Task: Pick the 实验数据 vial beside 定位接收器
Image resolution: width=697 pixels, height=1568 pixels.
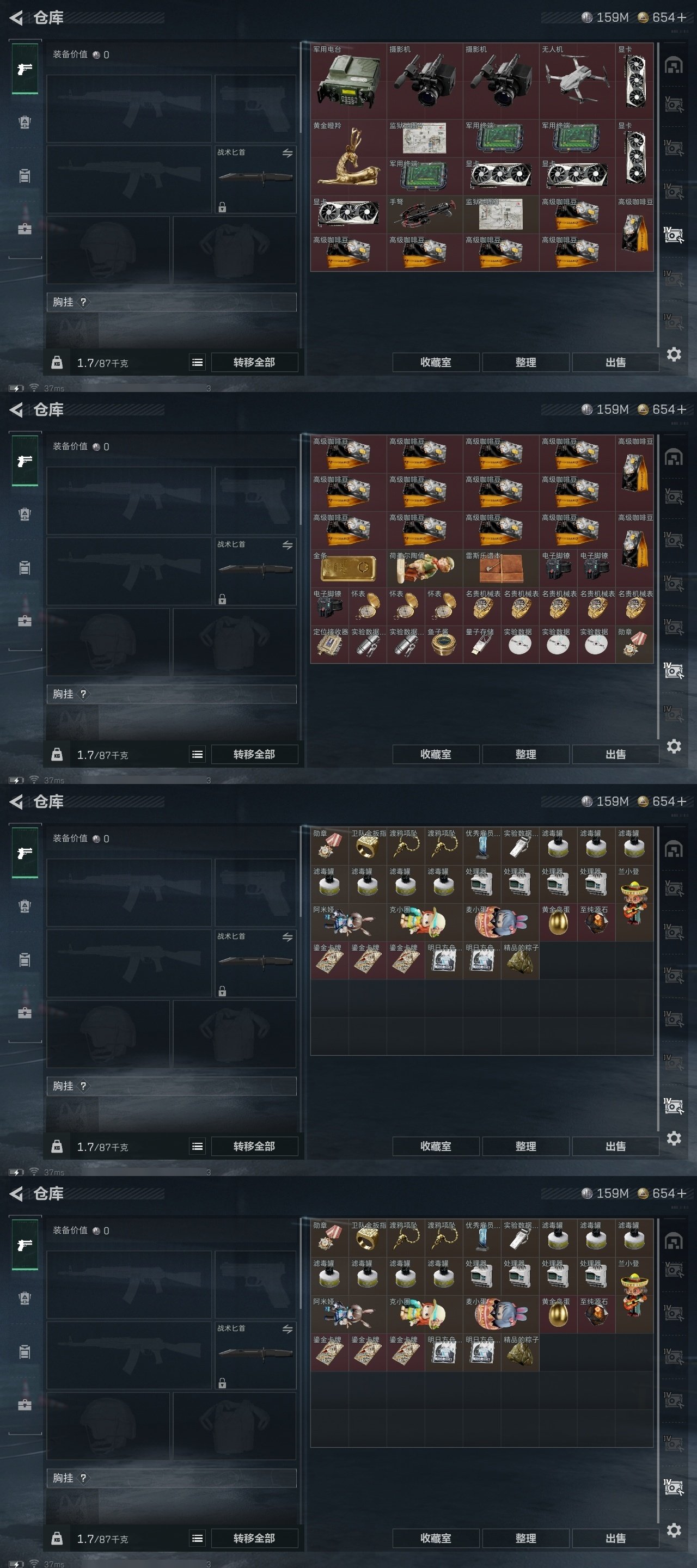Action: point(368,644)
